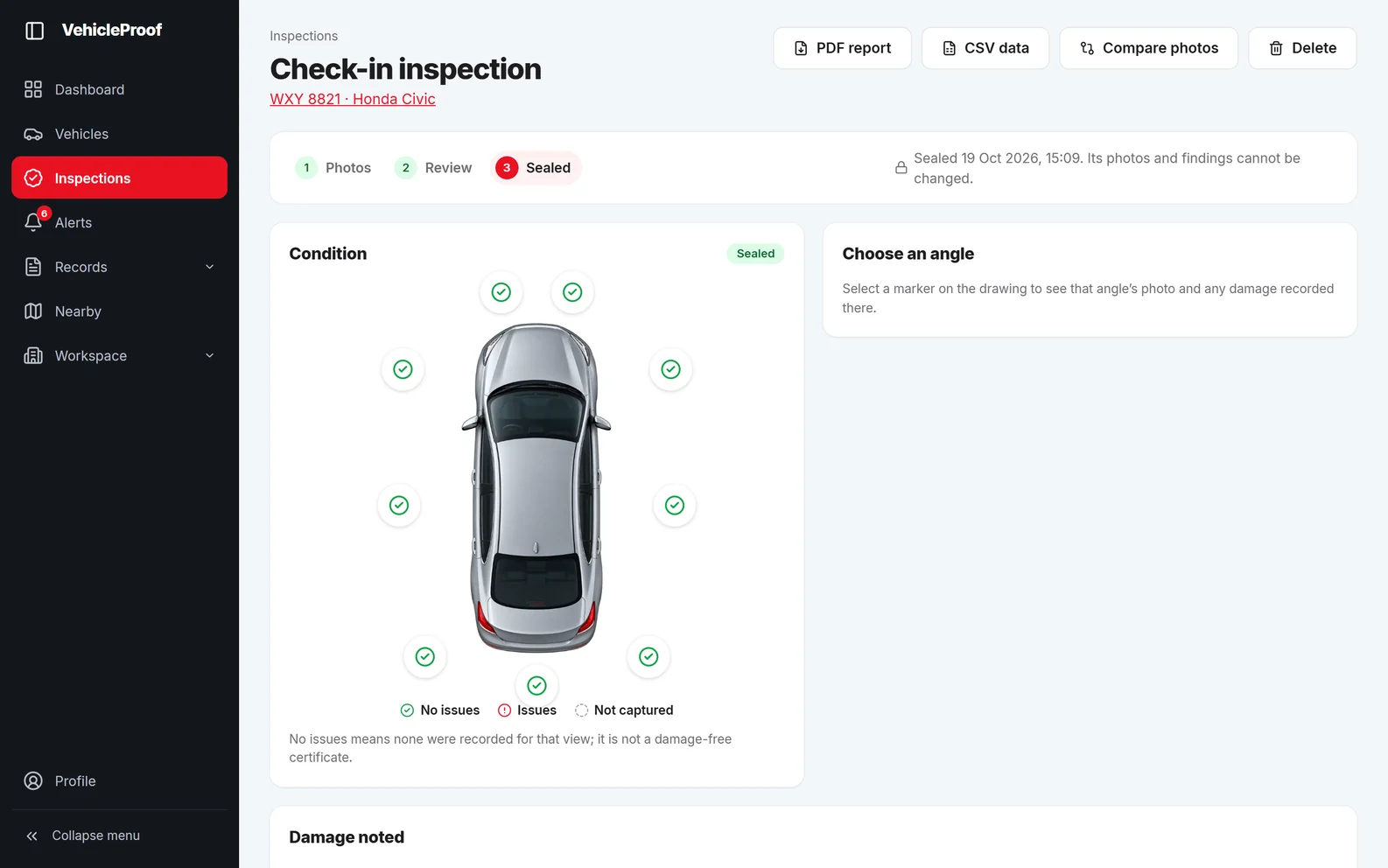Screen dimensions: 1388x868
Task: Collapse the sidebar menu
Action: 119,836
